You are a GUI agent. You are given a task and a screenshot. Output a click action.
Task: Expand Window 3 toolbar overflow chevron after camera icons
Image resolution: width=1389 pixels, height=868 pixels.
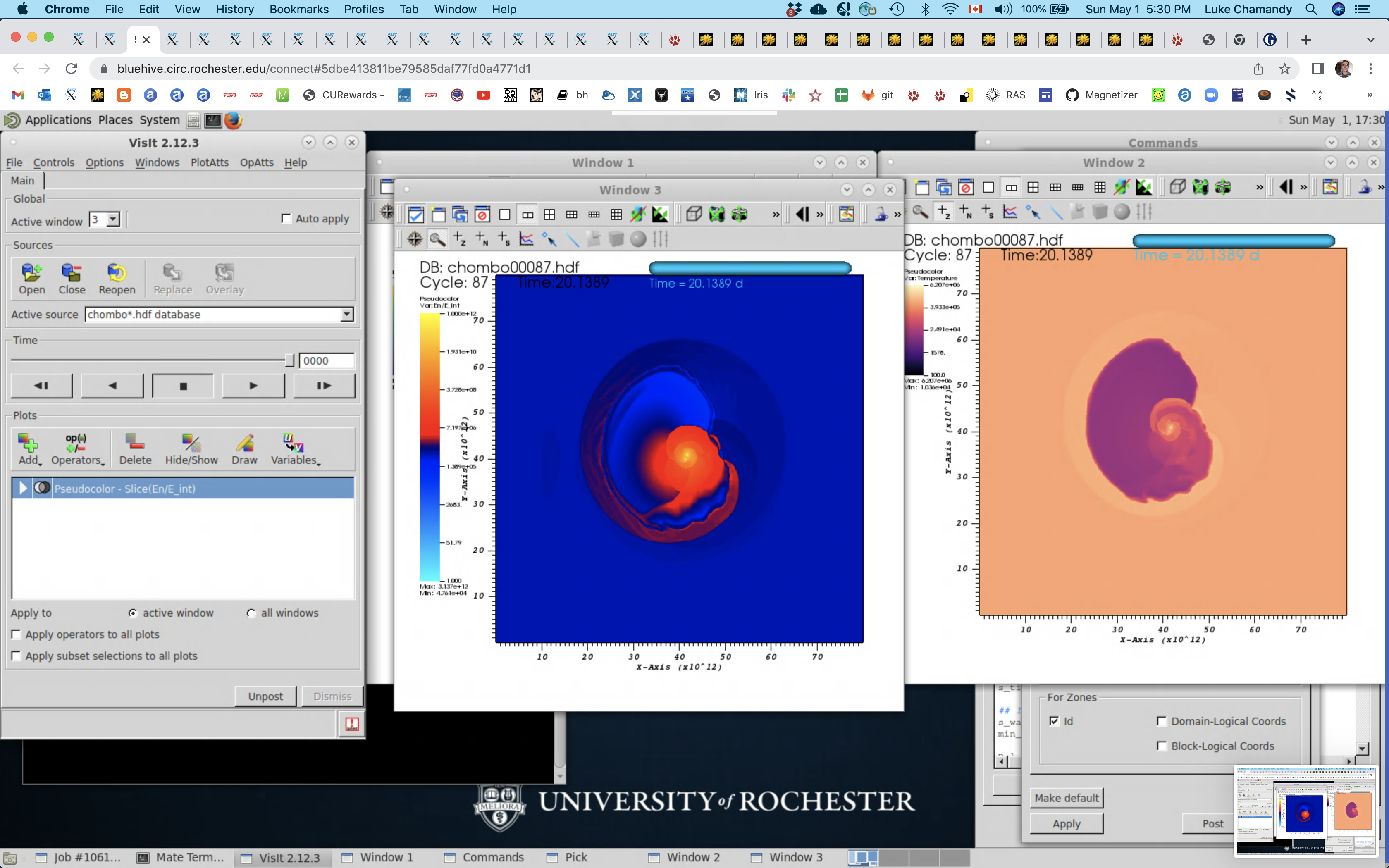pyautogui.click(x=776, y=215)
